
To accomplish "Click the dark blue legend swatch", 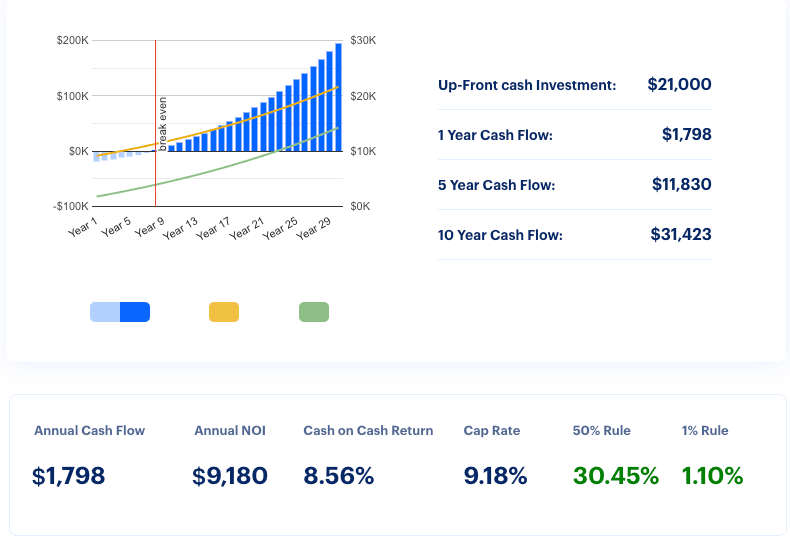I will pyautogui.click(x=135, y=312).
